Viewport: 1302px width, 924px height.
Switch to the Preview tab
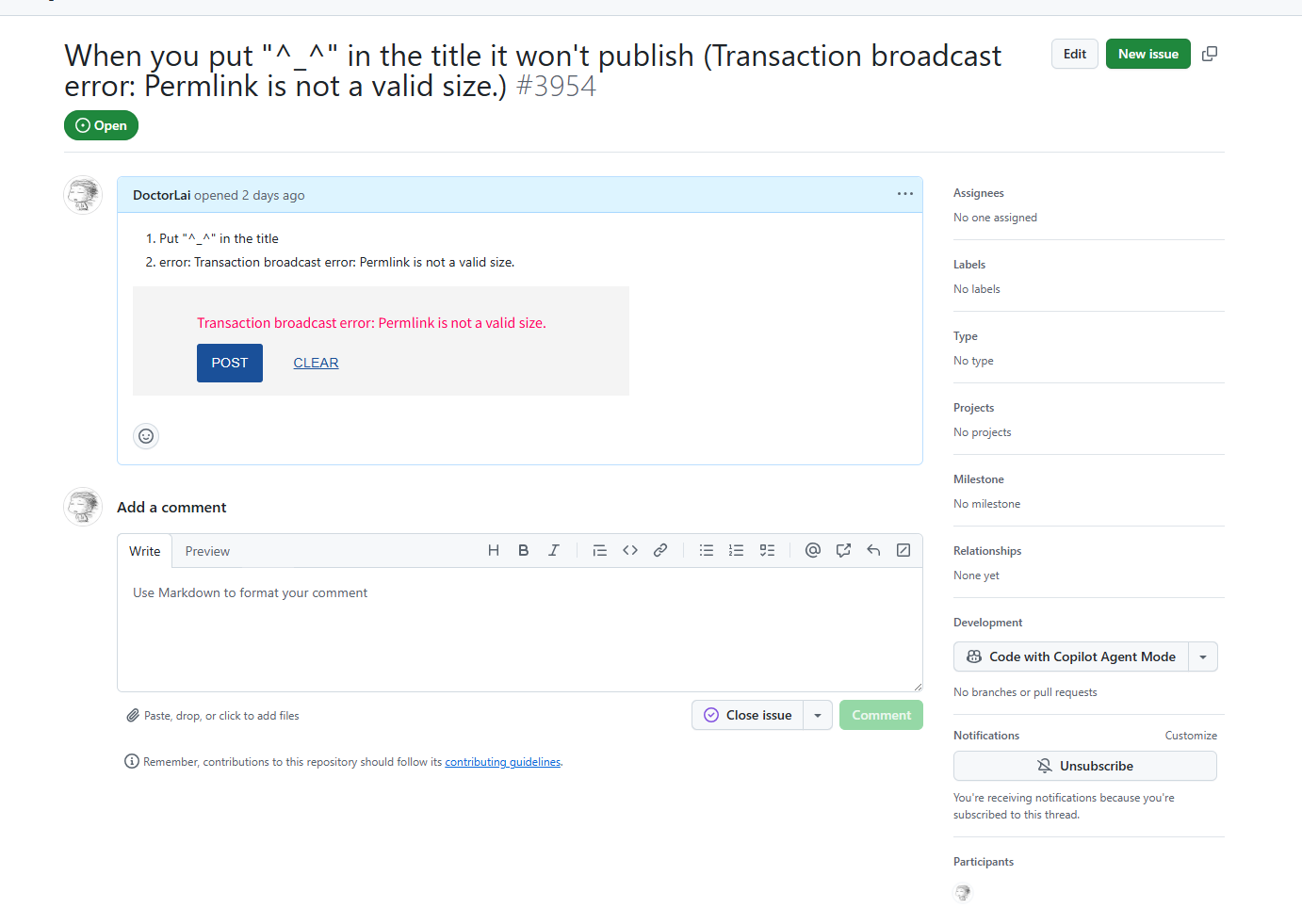[207, 551]
